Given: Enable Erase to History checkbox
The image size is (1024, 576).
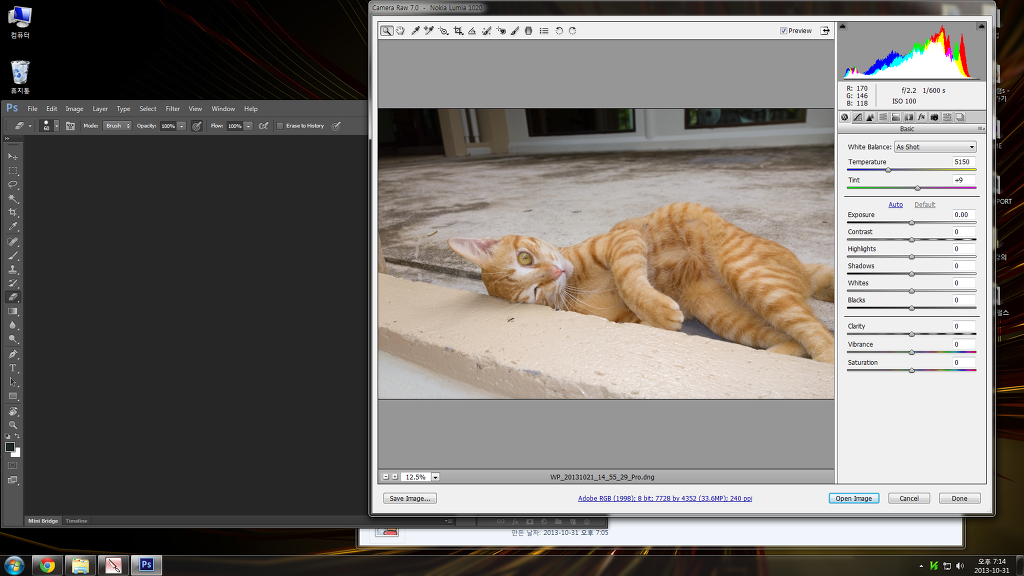Looking at the screenshot, I should pos(280,126).
